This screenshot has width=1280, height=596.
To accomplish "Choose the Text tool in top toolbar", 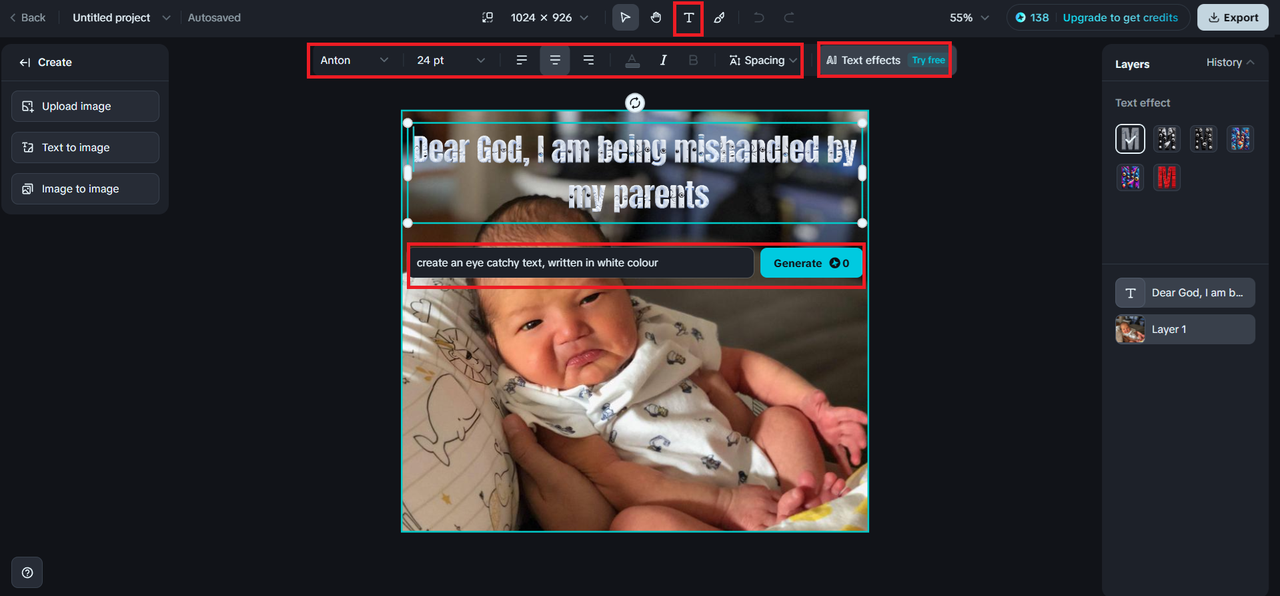I will click(x=688, y=17).
